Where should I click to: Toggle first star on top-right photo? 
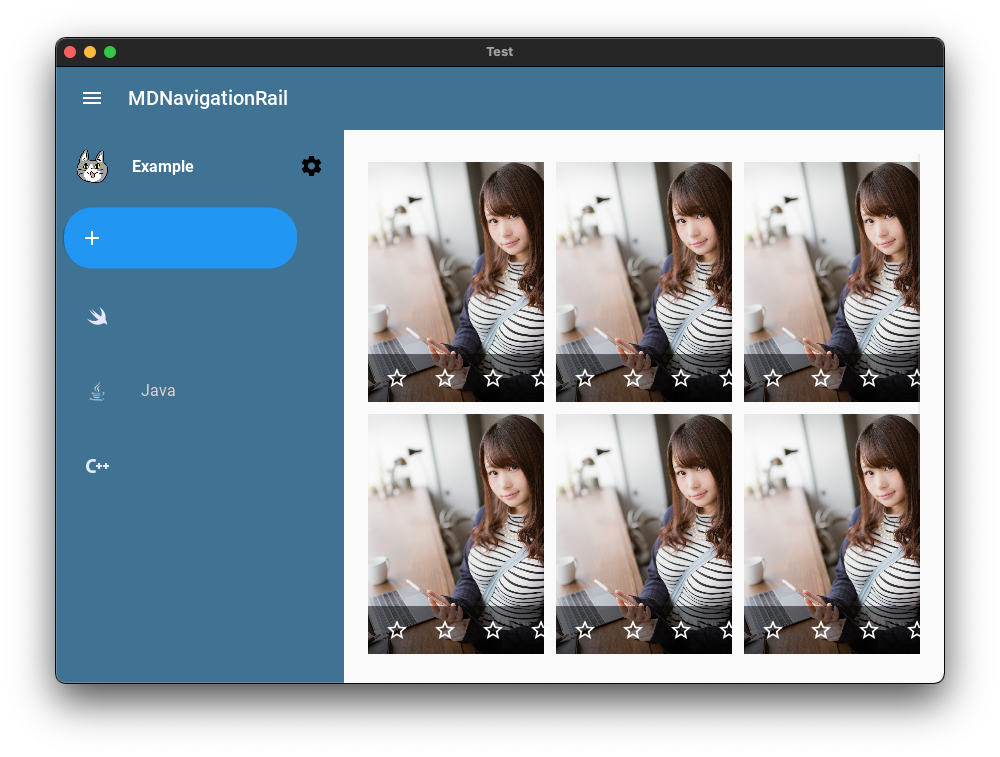pyautogui.click(x=773, y=378)
